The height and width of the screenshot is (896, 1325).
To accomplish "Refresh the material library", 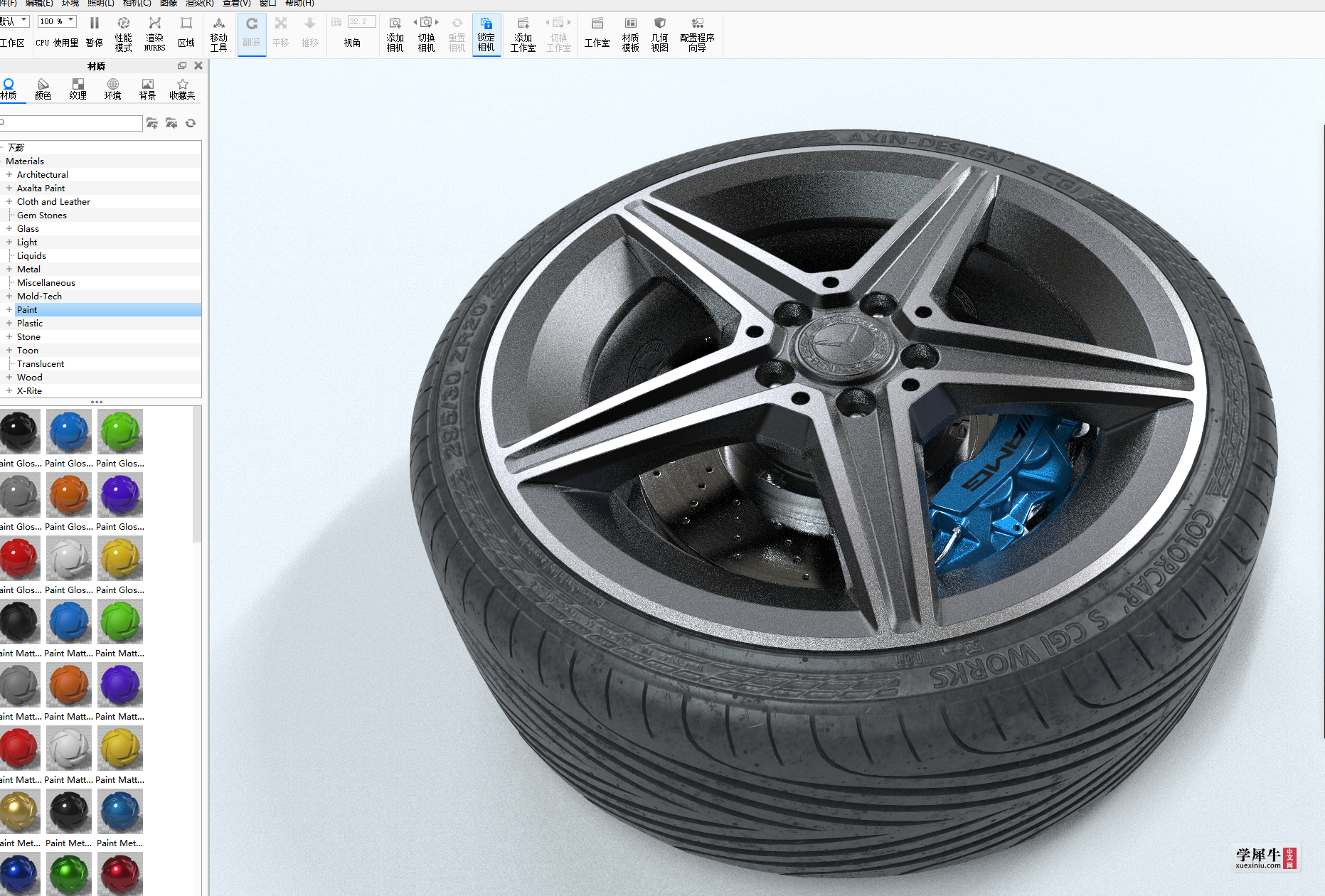I will (x=191, y=123).
